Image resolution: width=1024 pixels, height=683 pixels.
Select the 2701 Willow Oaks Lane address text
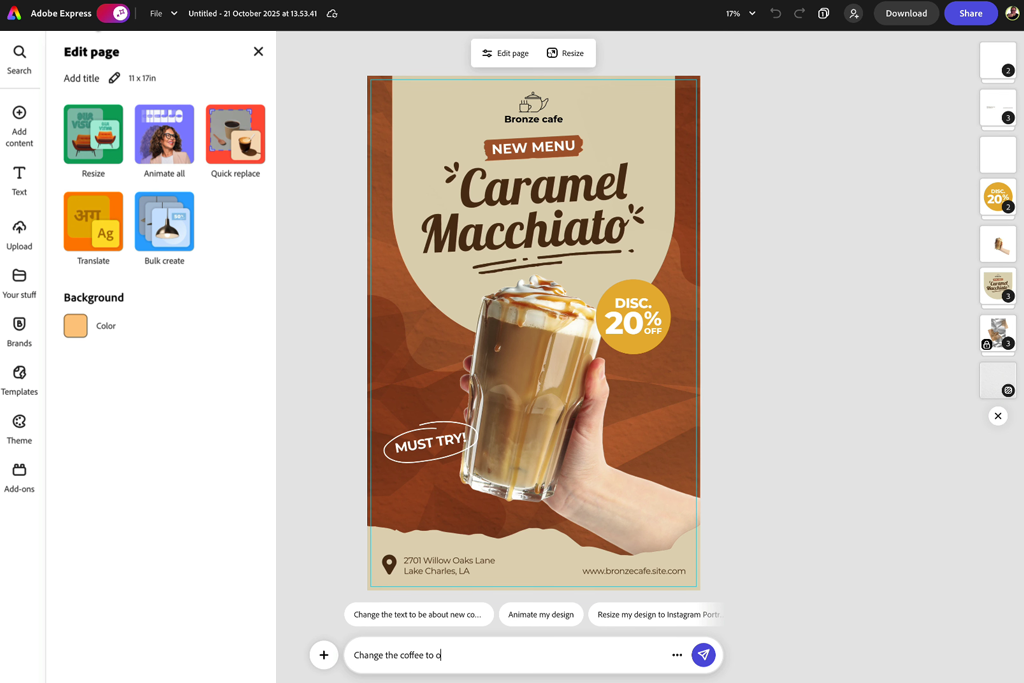point(449,565)
